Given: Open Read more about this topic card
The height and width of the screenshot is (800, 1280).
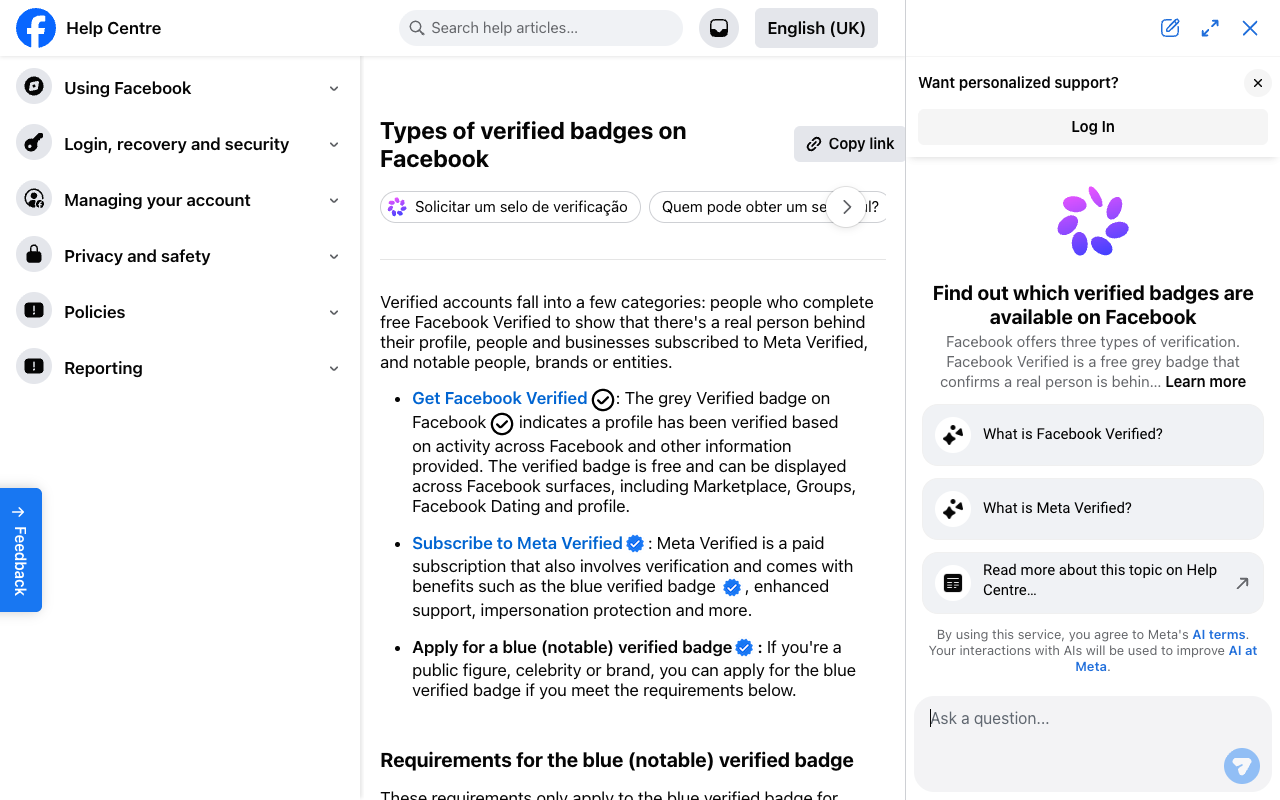Looking at the screenshot, I should click(x=1093, y=583).
